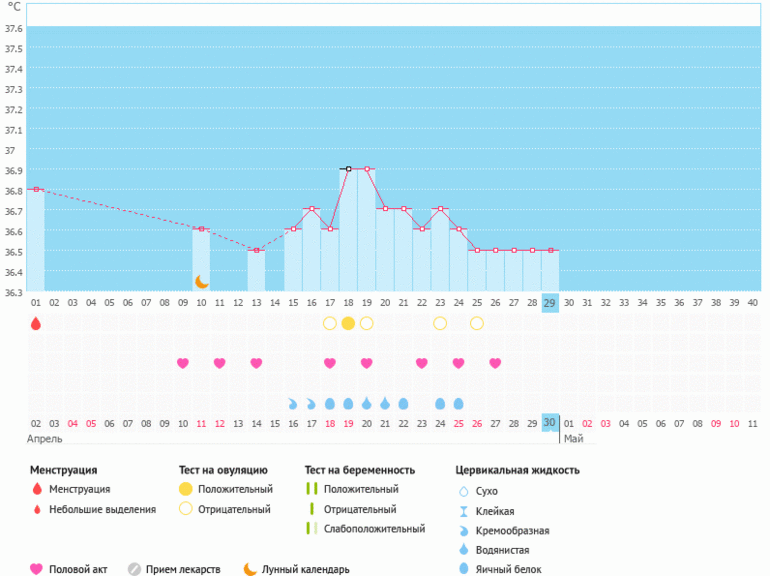770x576 pixels.
Task: Click the temperature point at 36.8 on day 01
Action: (x=36, y=189)
